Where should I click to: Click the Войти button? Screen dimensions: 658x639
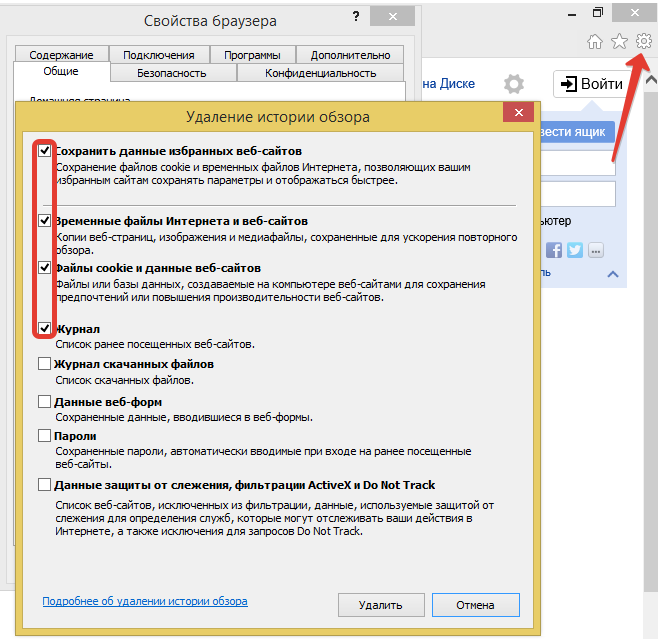(592, 84)
